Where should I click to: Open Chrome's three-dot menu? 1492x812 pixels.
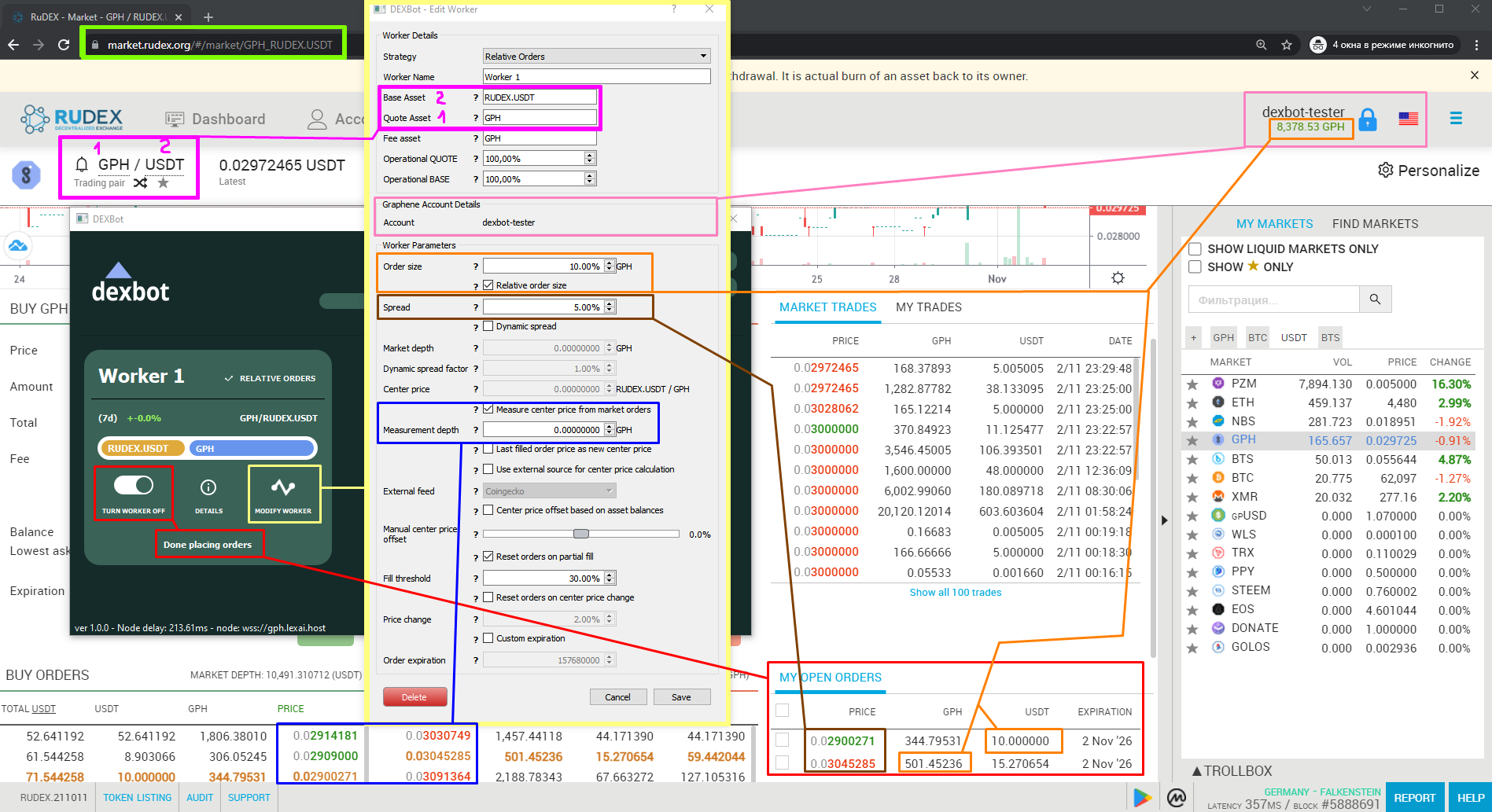(1477, 45)
